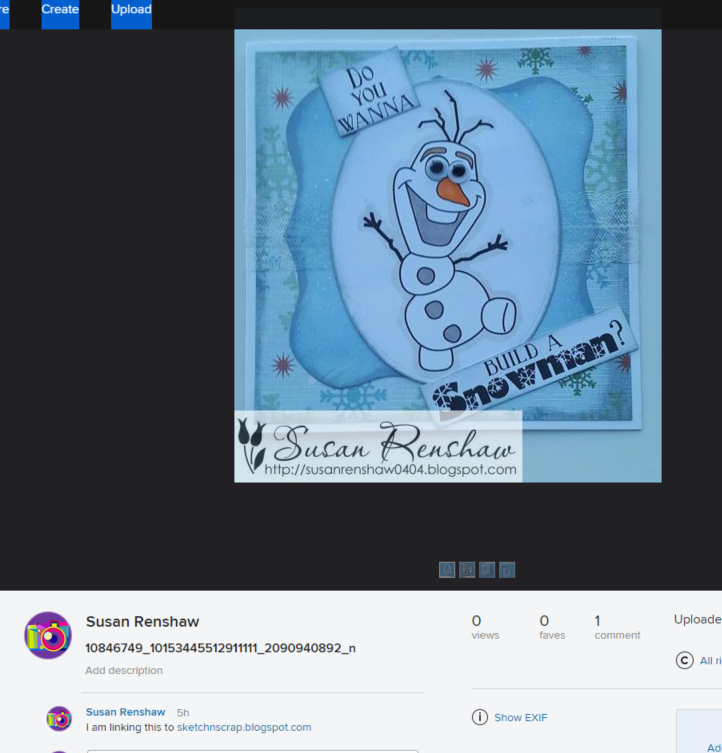This screenshot has width=722, height=753.
Task: Click the Add description field
Action: pos(124,670)
